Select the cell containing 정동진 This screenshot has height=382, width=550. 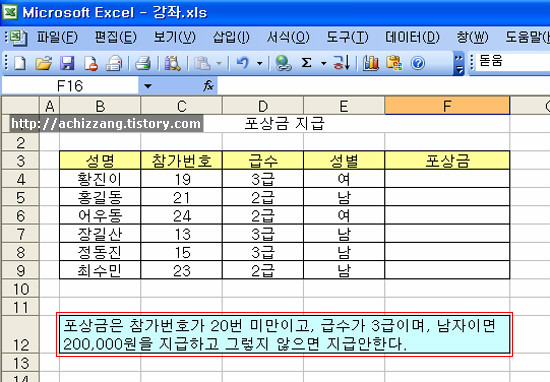100,252
